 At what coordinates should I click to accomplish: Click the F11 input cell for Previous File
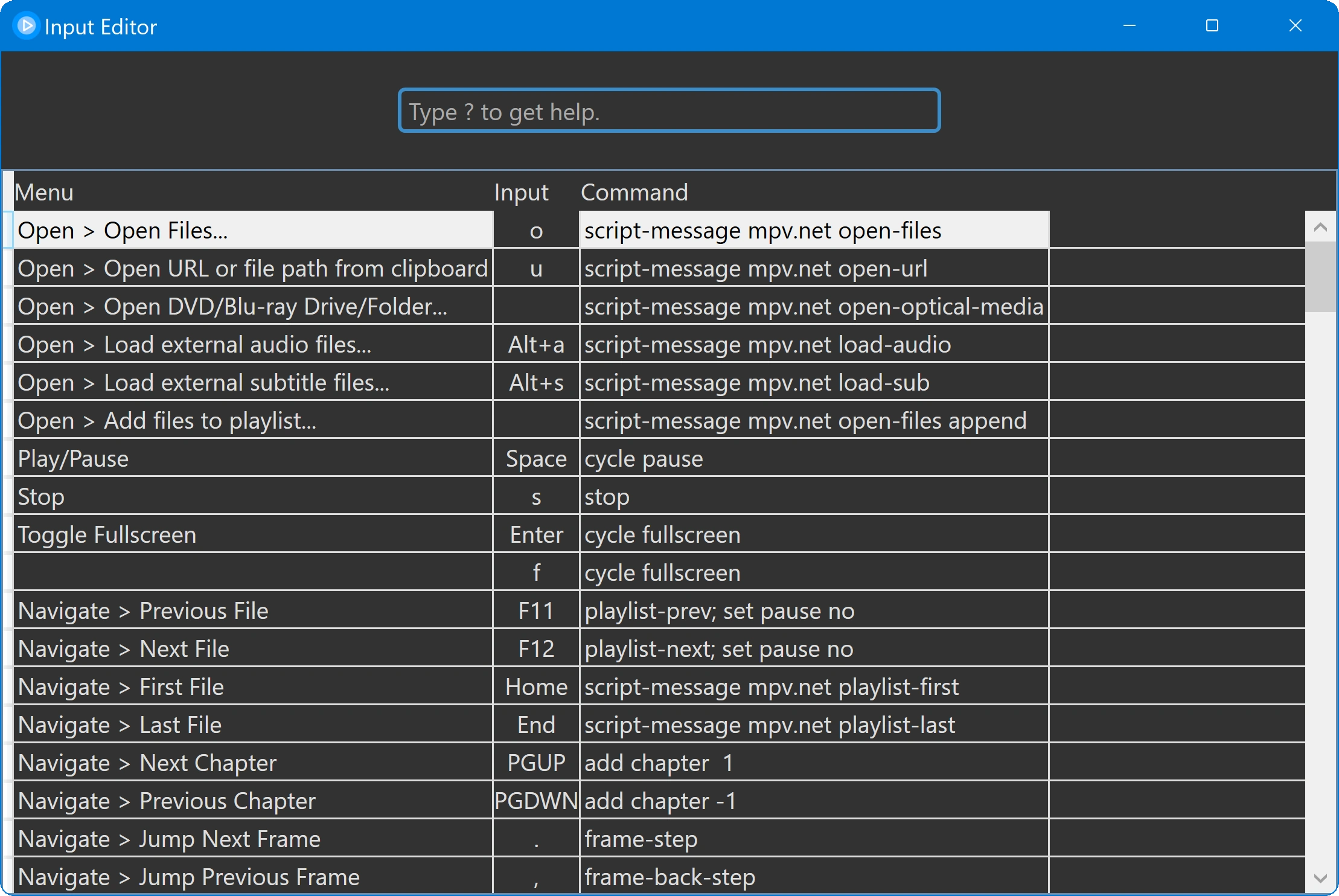[x=536, y=611]
